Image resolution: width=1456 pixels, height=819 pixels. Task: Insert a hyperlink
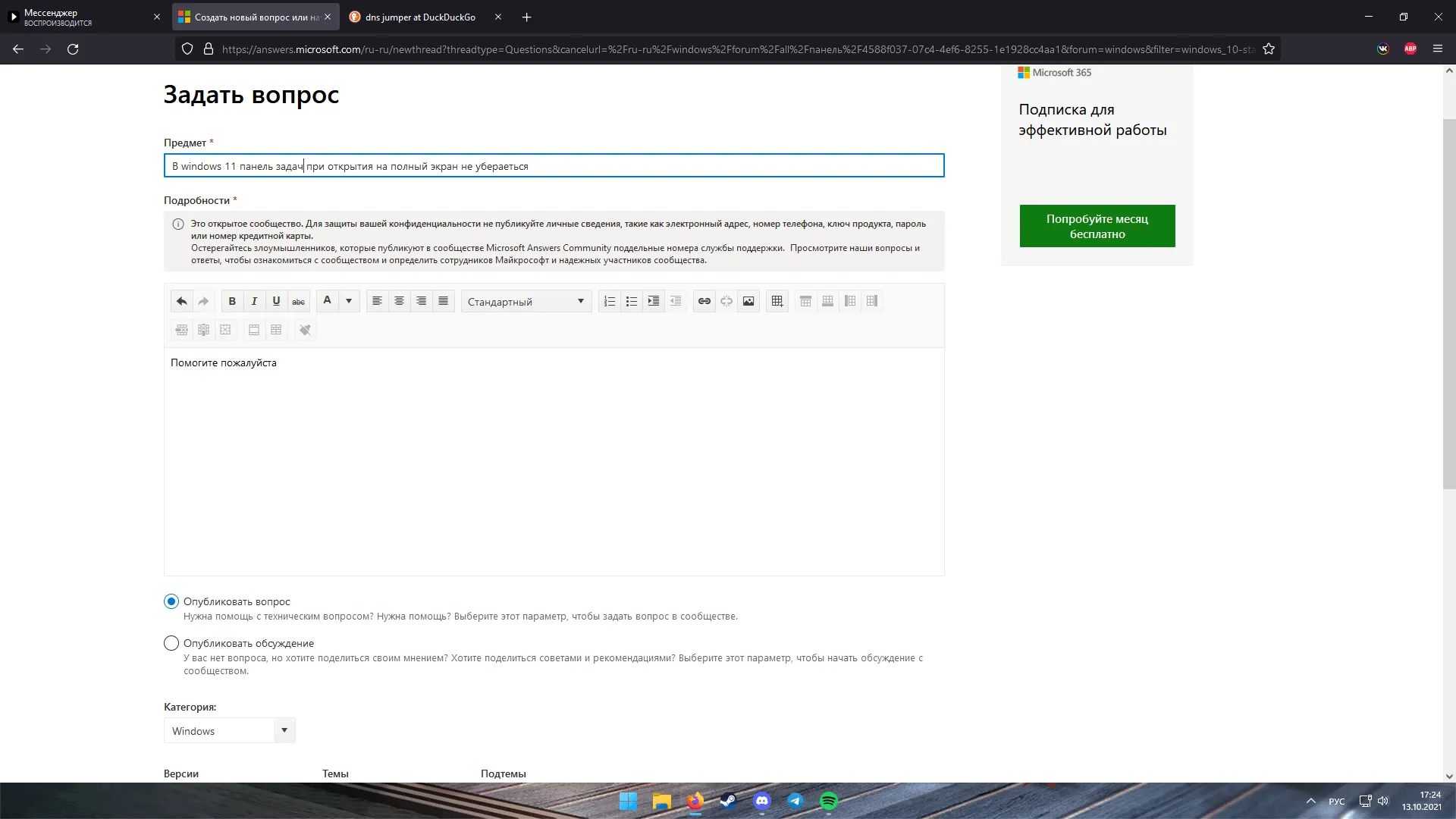point(704,301)
